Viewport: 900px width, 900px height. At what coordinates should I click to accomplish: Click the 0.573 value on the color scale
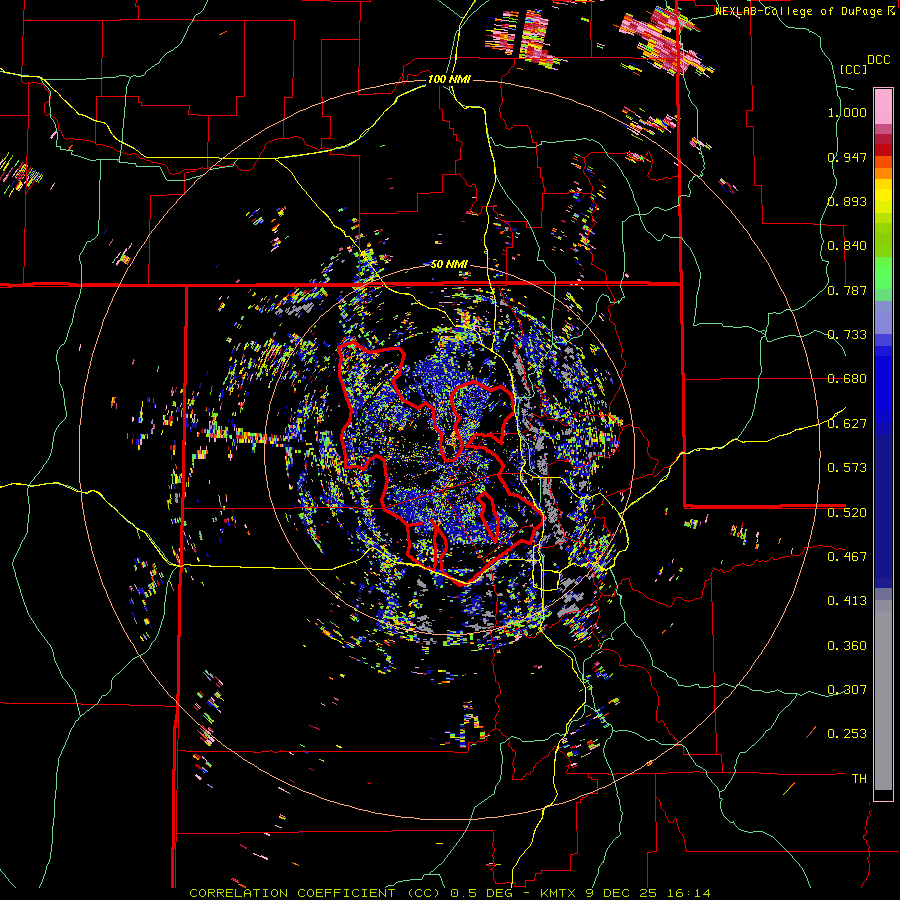847,468
